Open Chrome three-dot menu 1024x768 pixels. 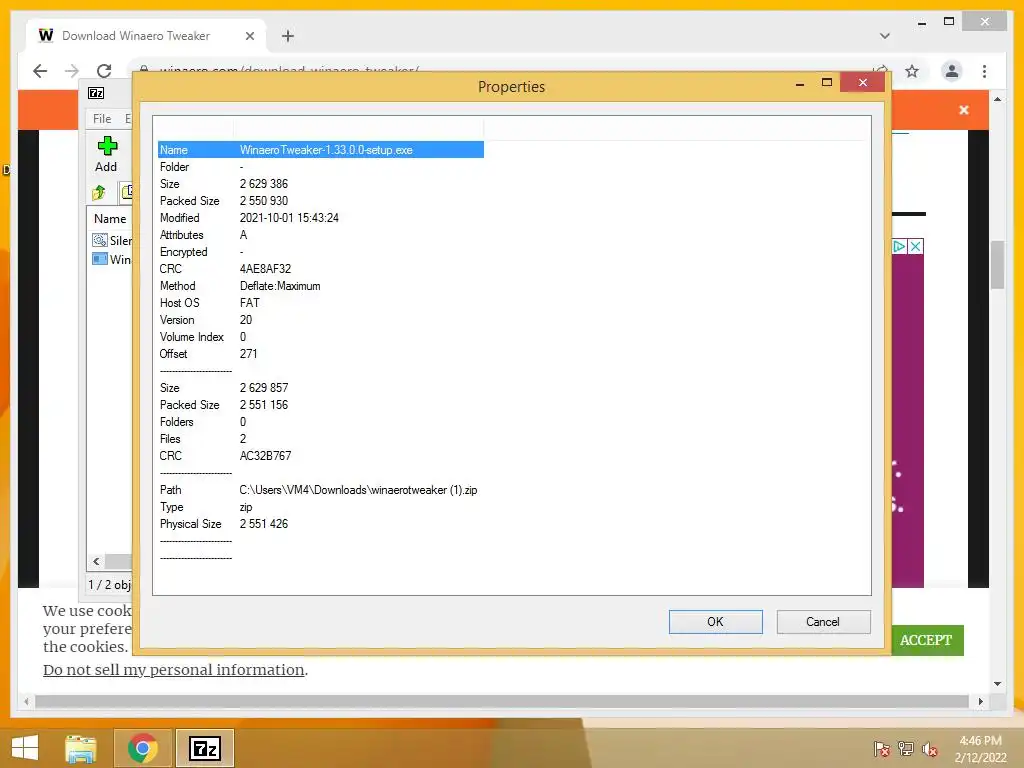point(984,71)
